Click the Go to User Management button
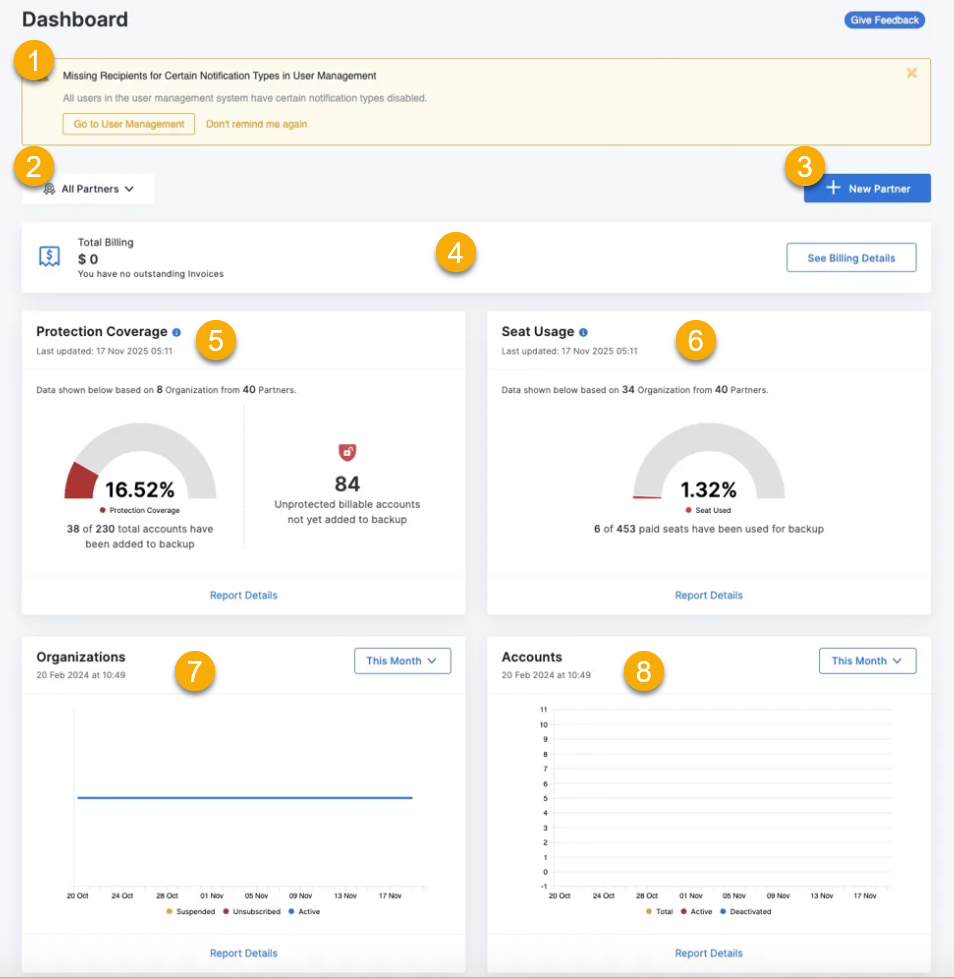 click(x=129, y=124)
